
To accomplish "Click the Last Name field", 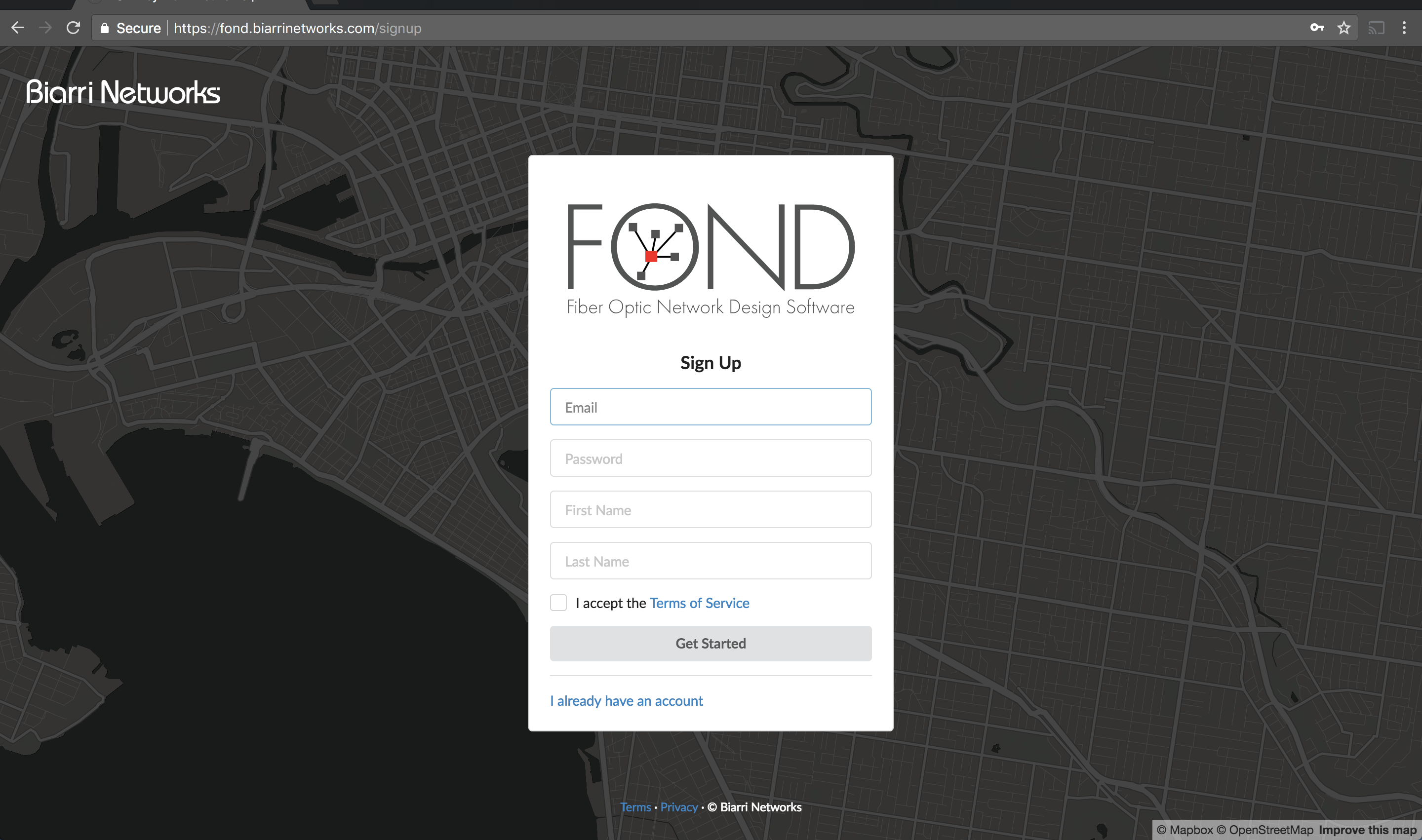I will (x=711, y=561).
